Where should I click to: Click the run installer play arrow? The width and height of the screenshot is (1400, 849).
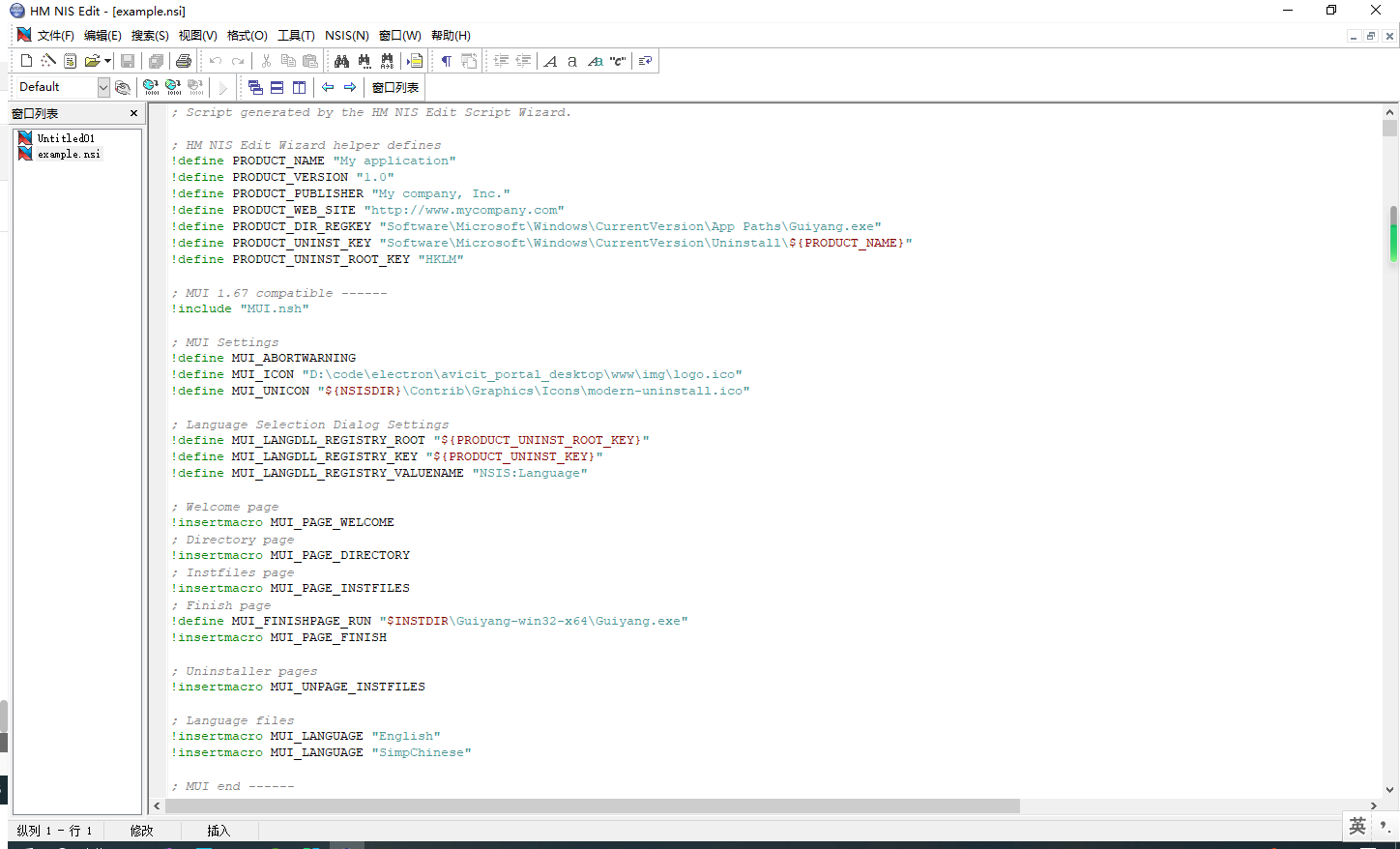(x=223, y=87)
